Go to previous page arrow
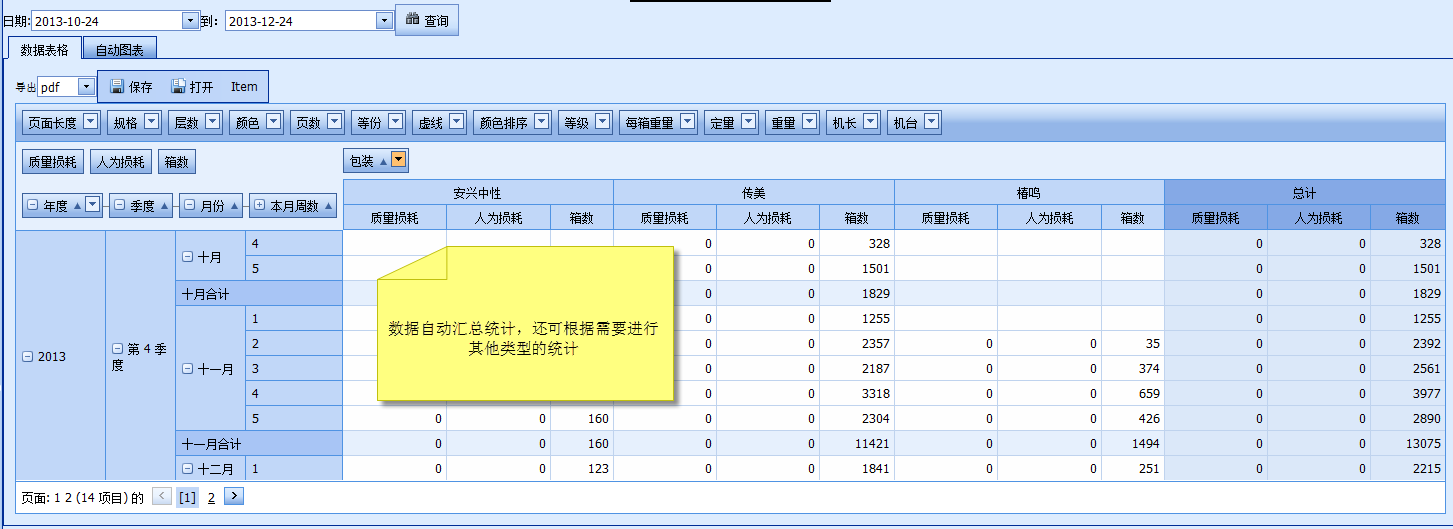The width and height of the screenshot is (1453, 529). tap(161, 496)
